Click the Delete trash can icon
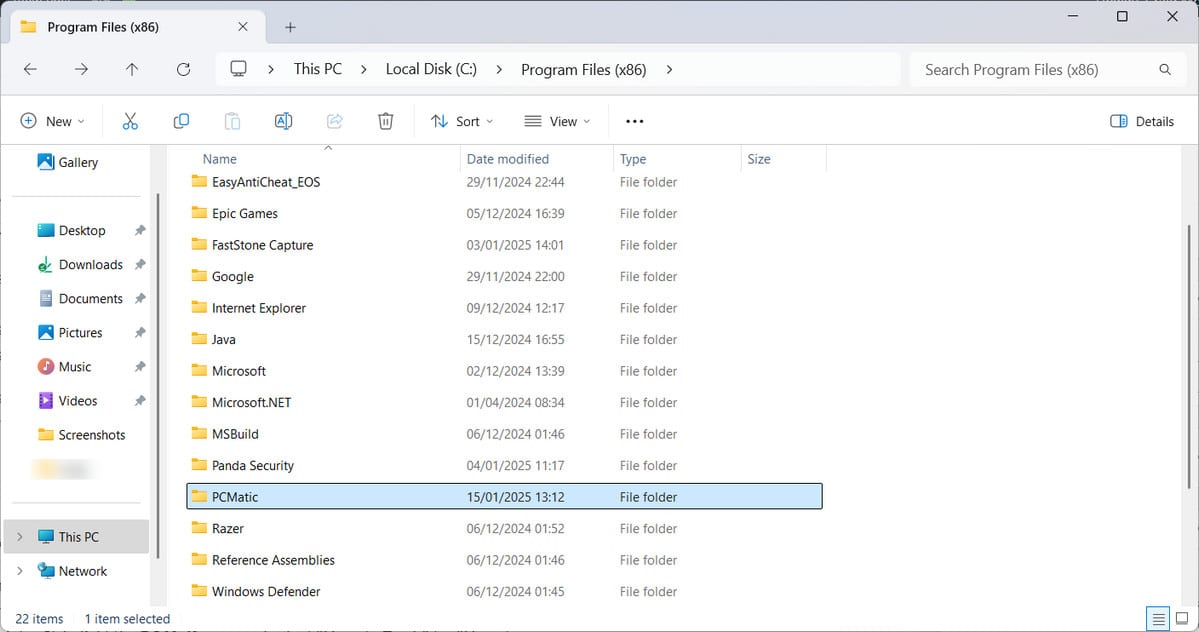This screenshot has width=1199, height=632. tap(385, 121)
